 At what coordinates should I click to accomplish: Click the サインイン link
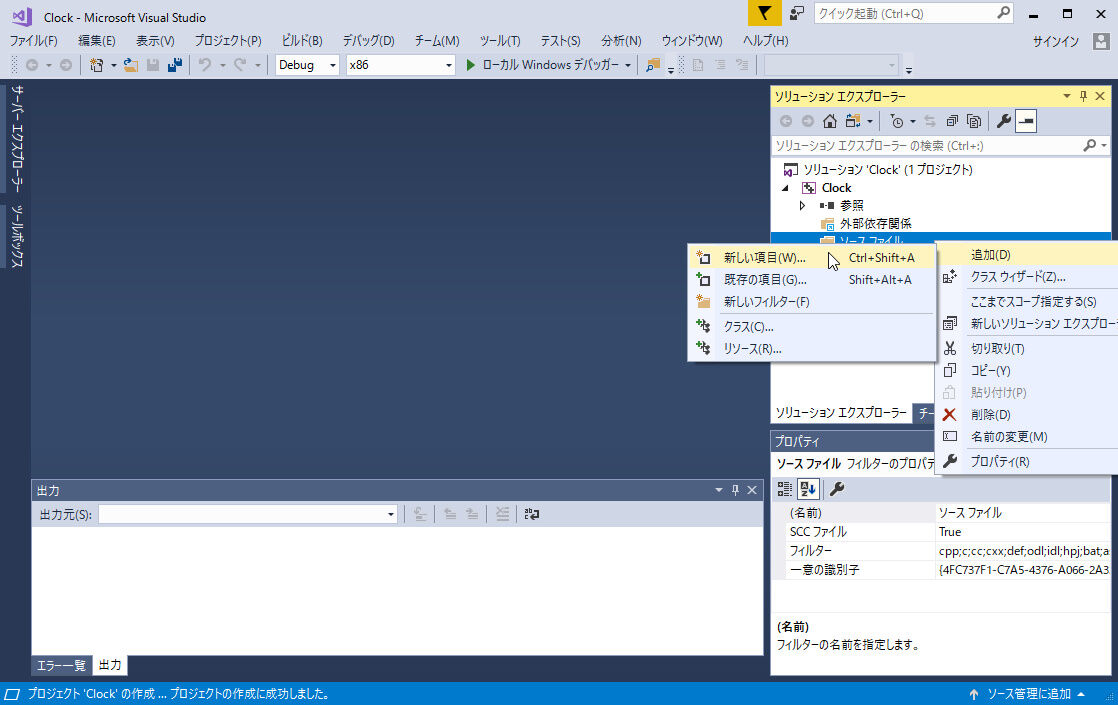(x=1056, y=41)
